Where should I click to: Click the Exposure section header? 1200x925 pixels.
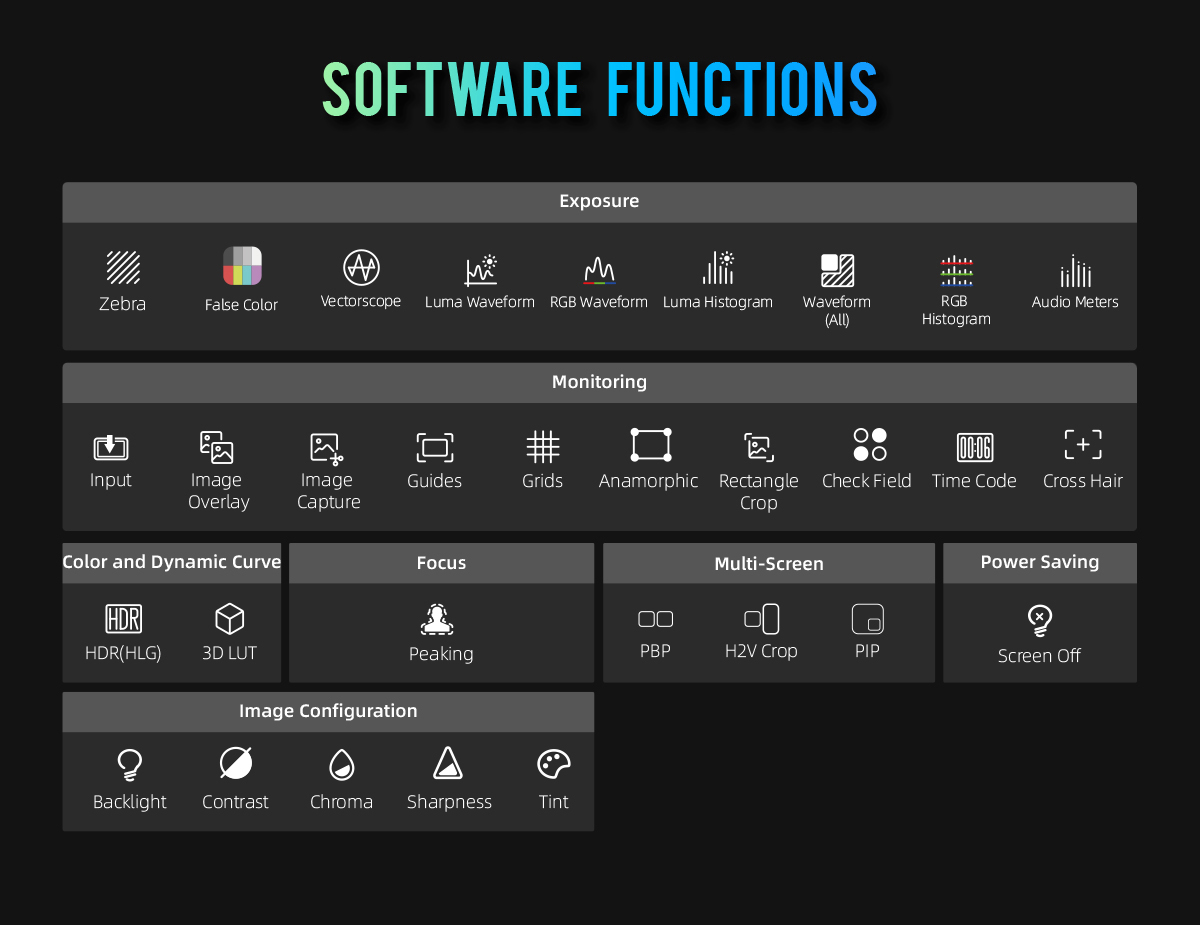click(599, 202)
